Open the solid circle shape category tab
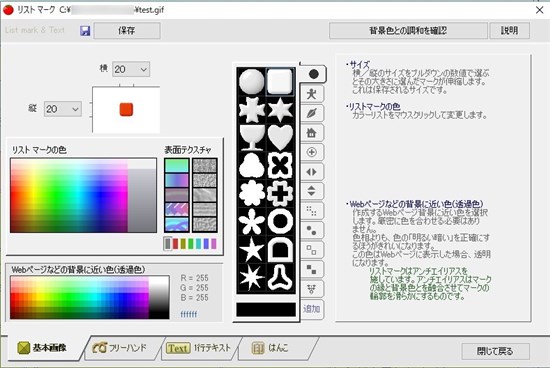Viewport: 550px width, 368px height. (313, 74)
